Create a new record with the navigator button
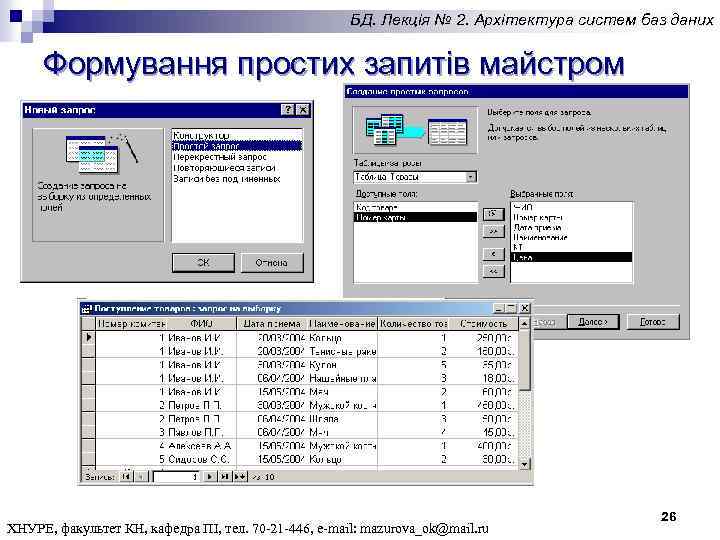Viewport: 720px width, 540px height. pyautogui.click(x=240, y=477)
